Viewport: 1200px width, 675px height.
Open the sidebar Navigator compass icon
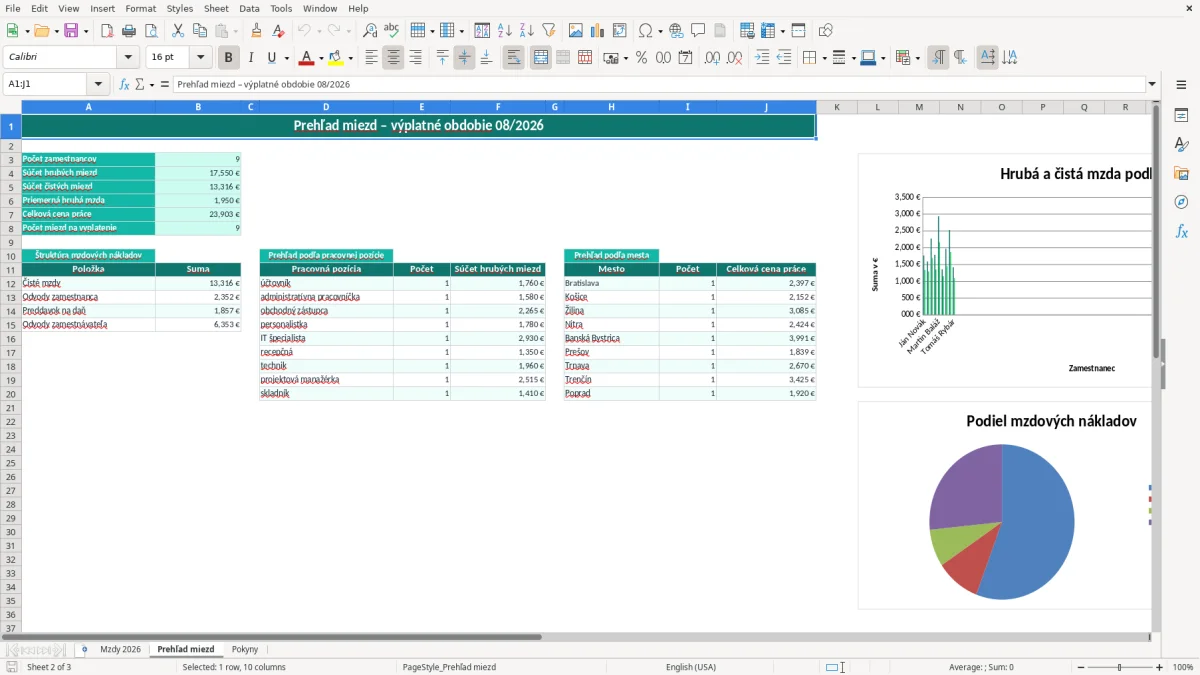coord(1181,202)
